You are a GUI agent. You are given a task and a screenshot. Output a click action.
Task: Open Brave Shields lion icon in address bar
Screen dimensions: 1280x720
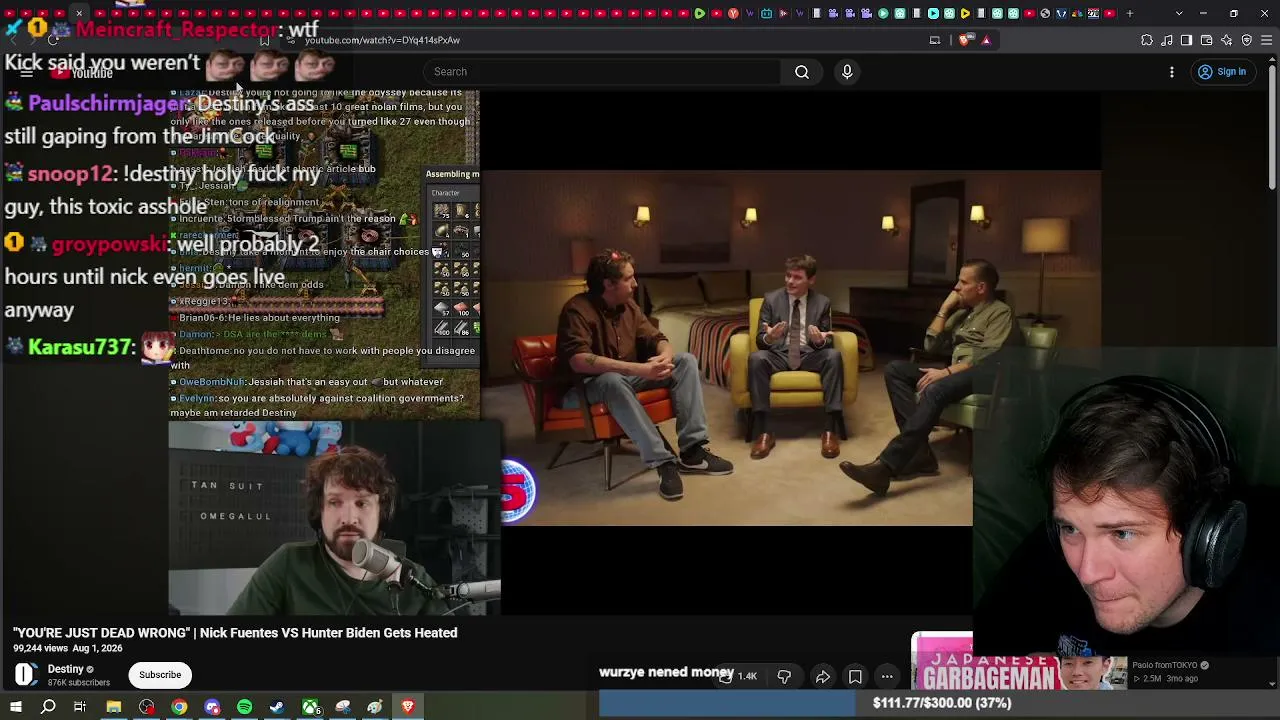pyautogui.click(x=964, y=40)
